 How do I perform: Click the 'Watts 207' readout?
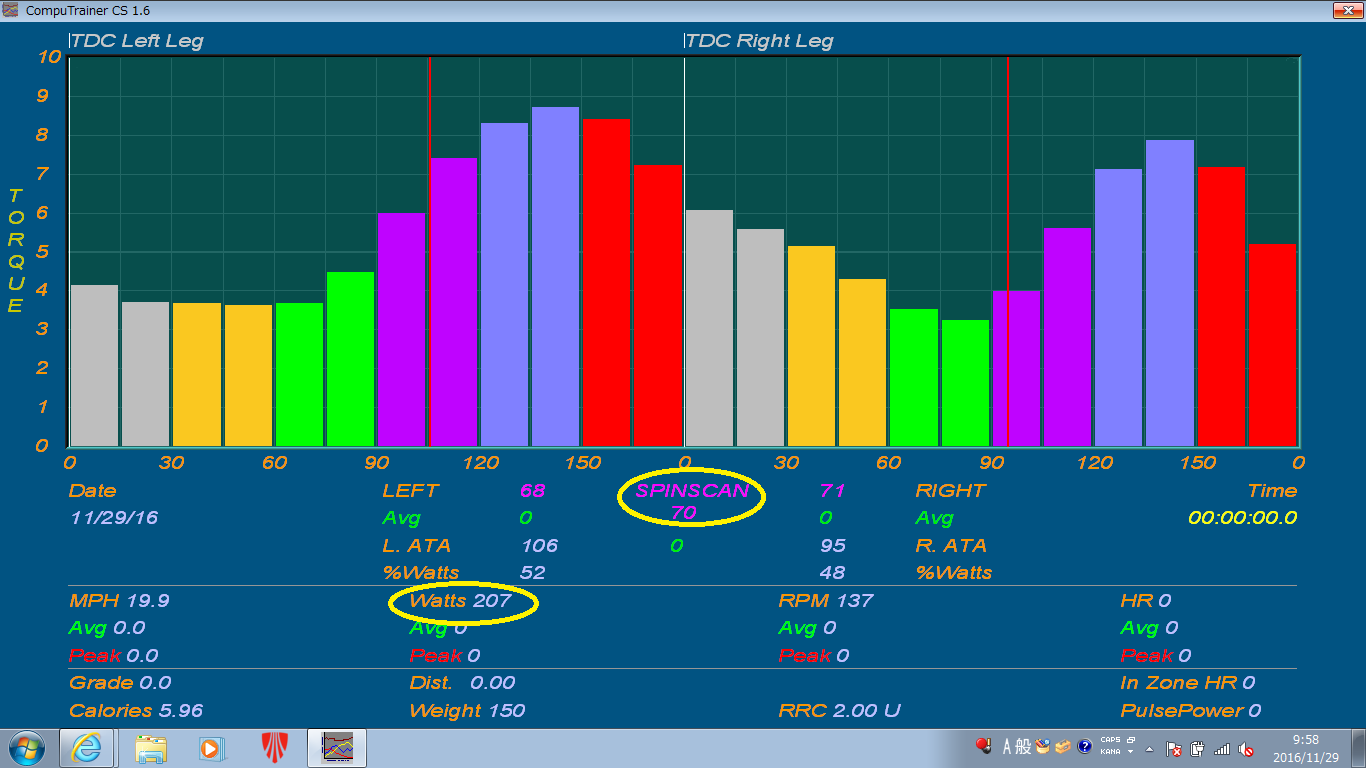pos(460,600)
